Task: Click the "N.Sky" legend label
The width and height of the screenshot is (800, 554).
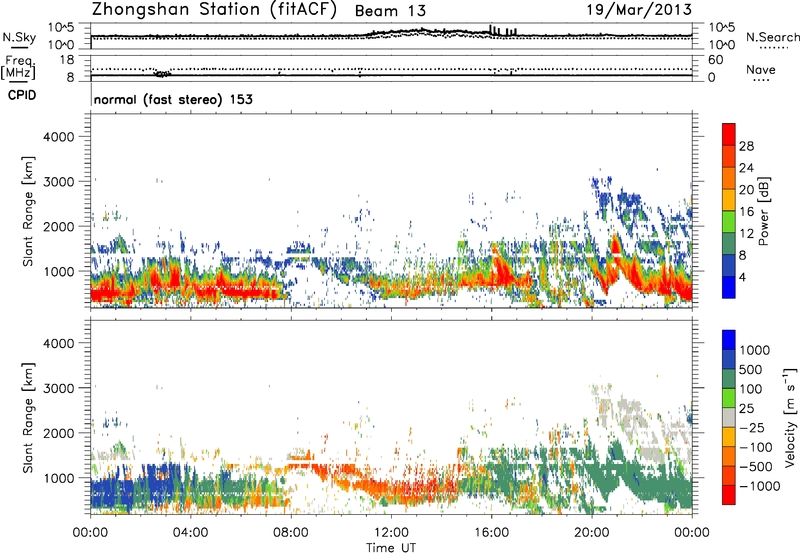Action: coord(19,37)
